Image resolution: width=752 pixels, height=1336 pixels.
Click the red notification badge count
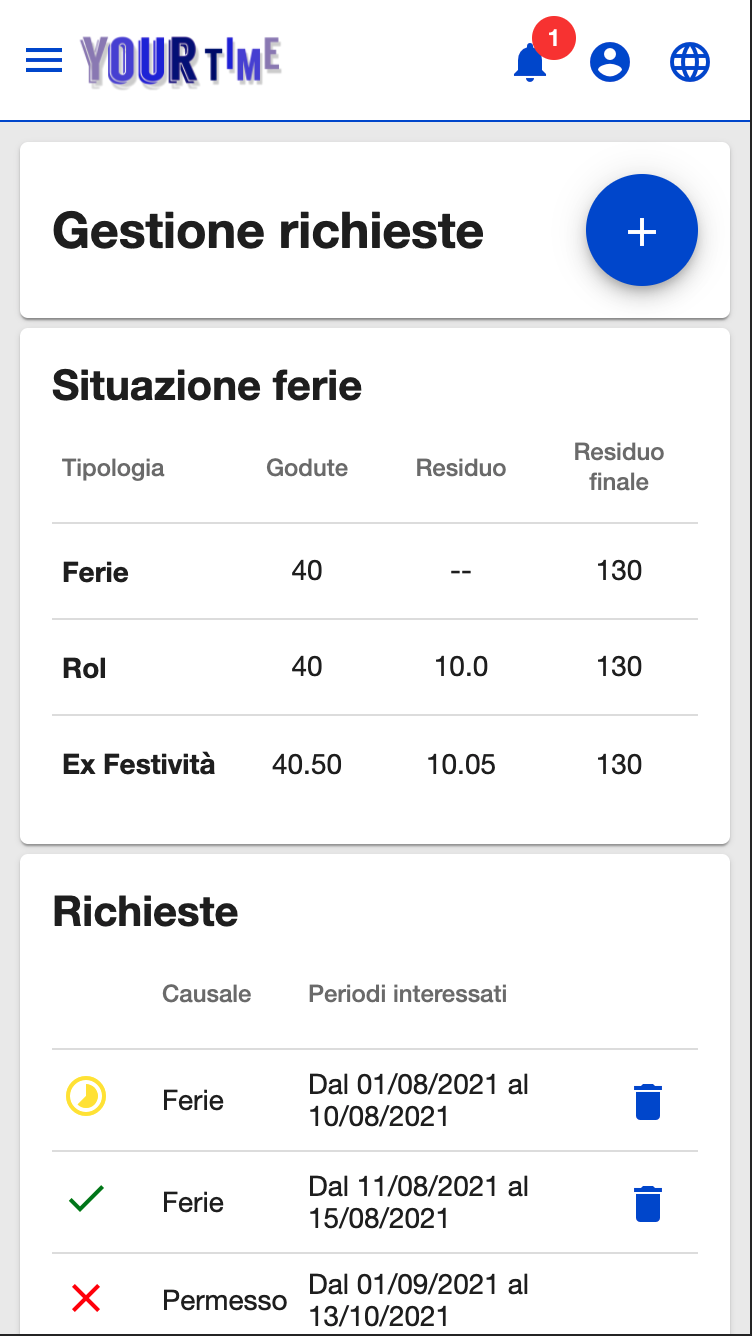(553, 39)
